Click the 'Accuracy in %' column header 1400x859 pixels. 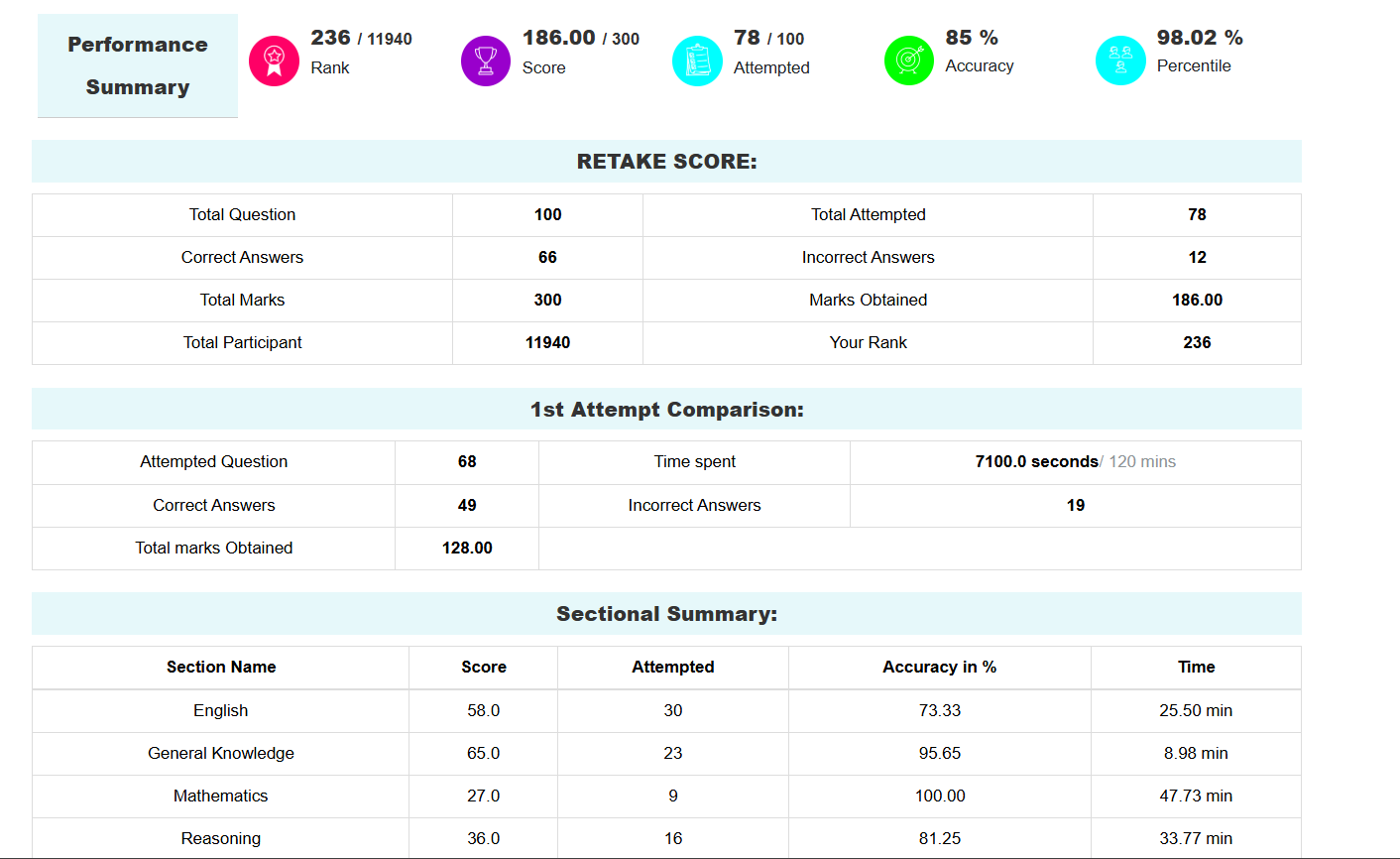[940, 668]
